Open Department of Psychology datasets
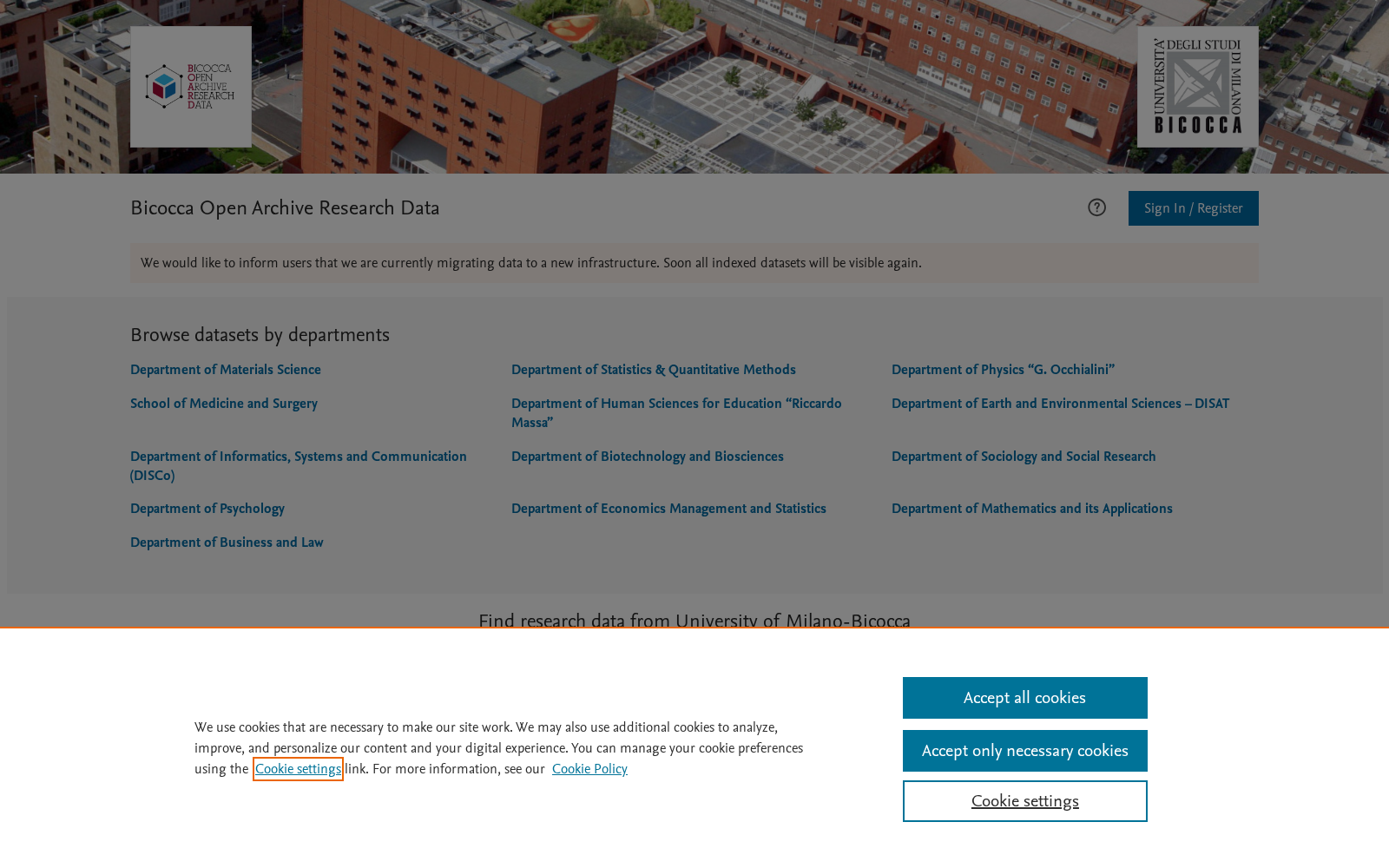This screenshot has width=1389, height=868. 207,509
